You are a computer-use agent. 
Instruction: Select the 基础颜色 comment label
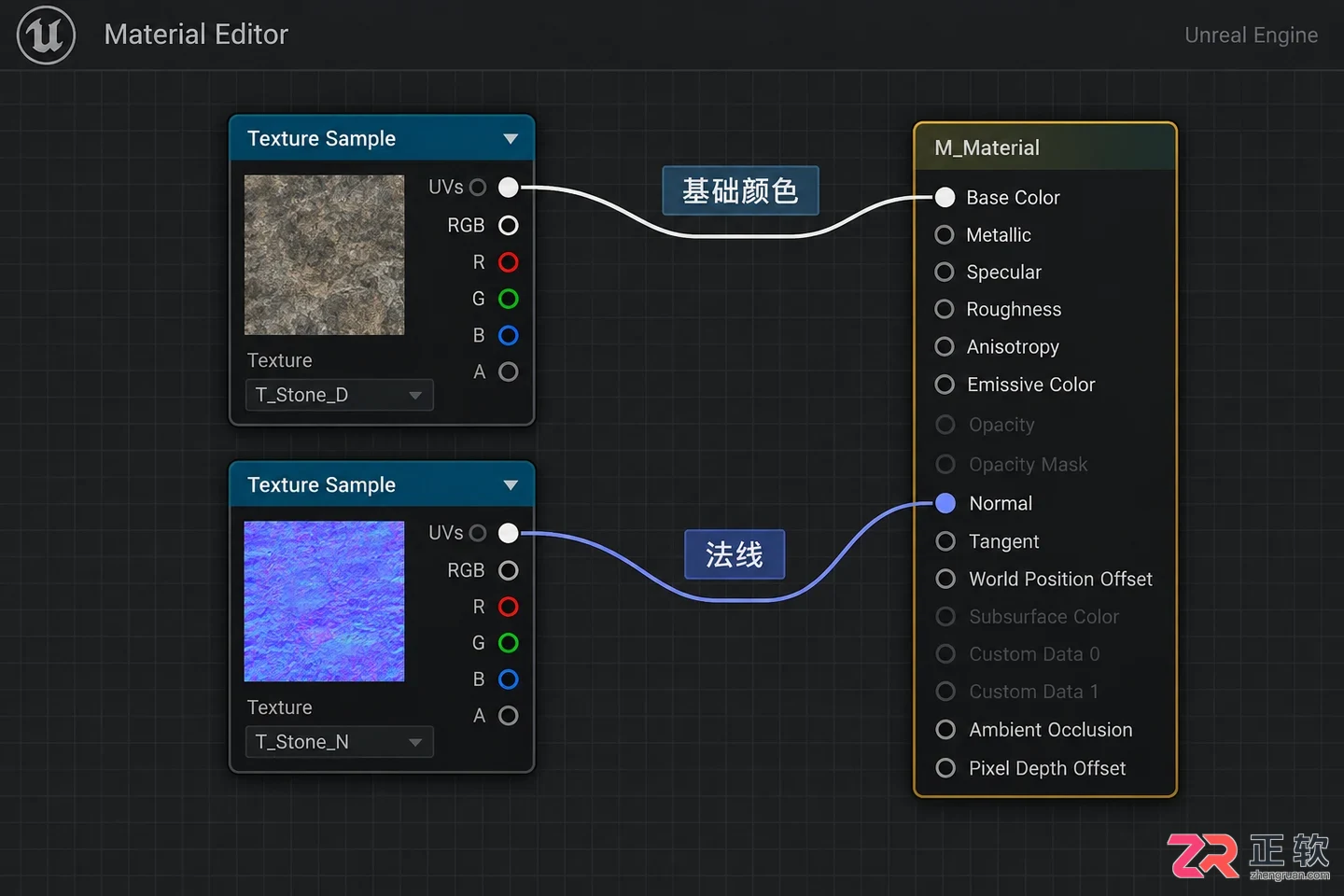click(740, 190)
